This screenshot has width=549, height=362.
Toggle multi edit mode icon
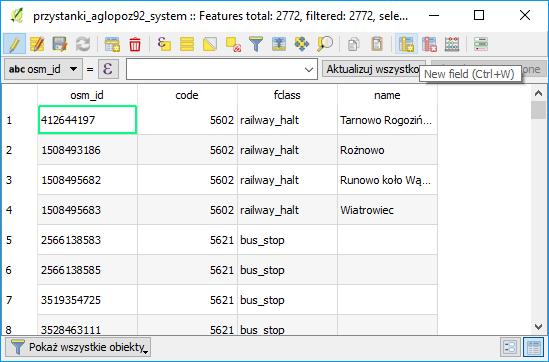(x=37, y=44)
